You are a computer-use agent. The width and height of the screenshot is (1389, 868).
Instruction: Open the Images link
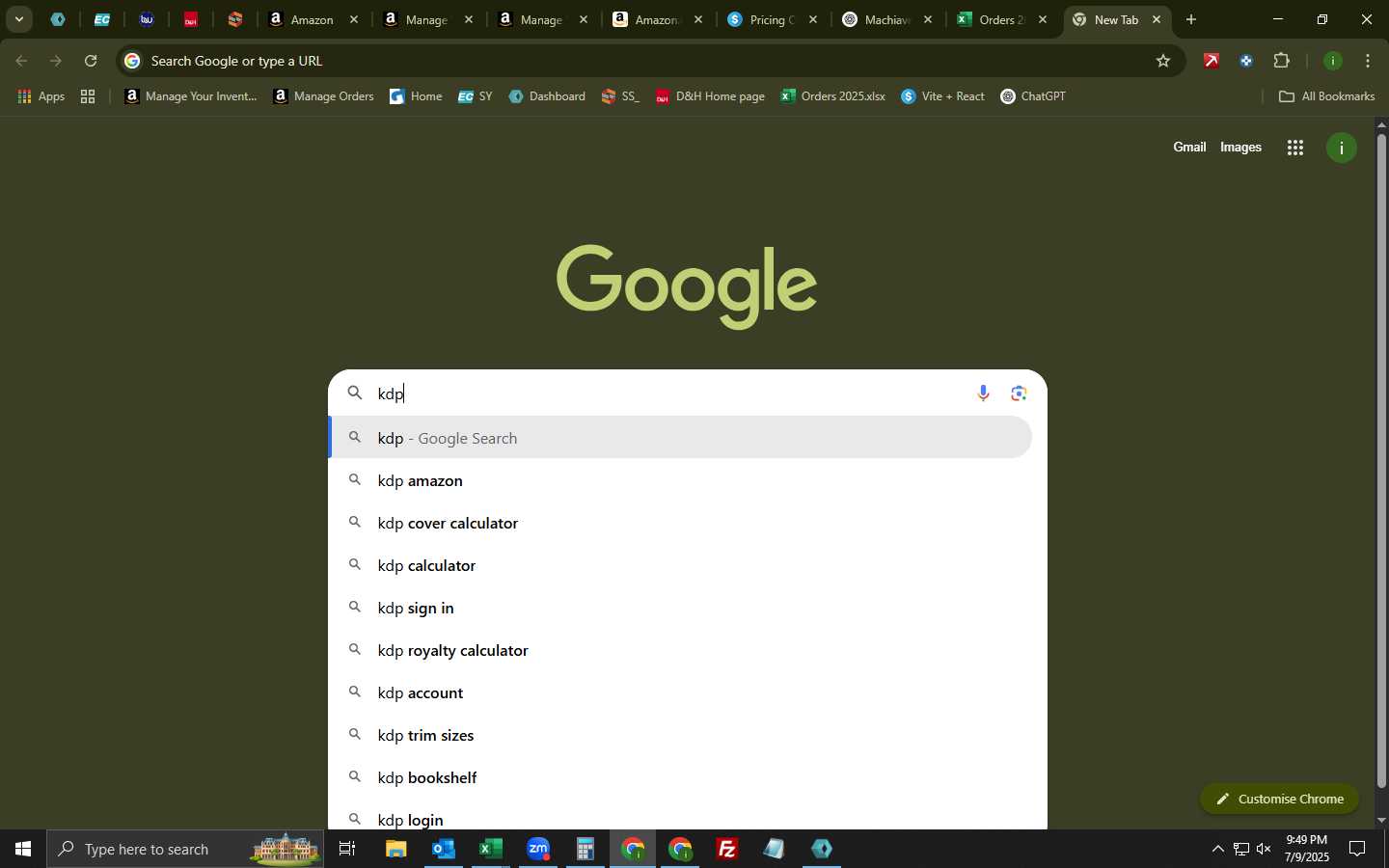[1240, 147]
